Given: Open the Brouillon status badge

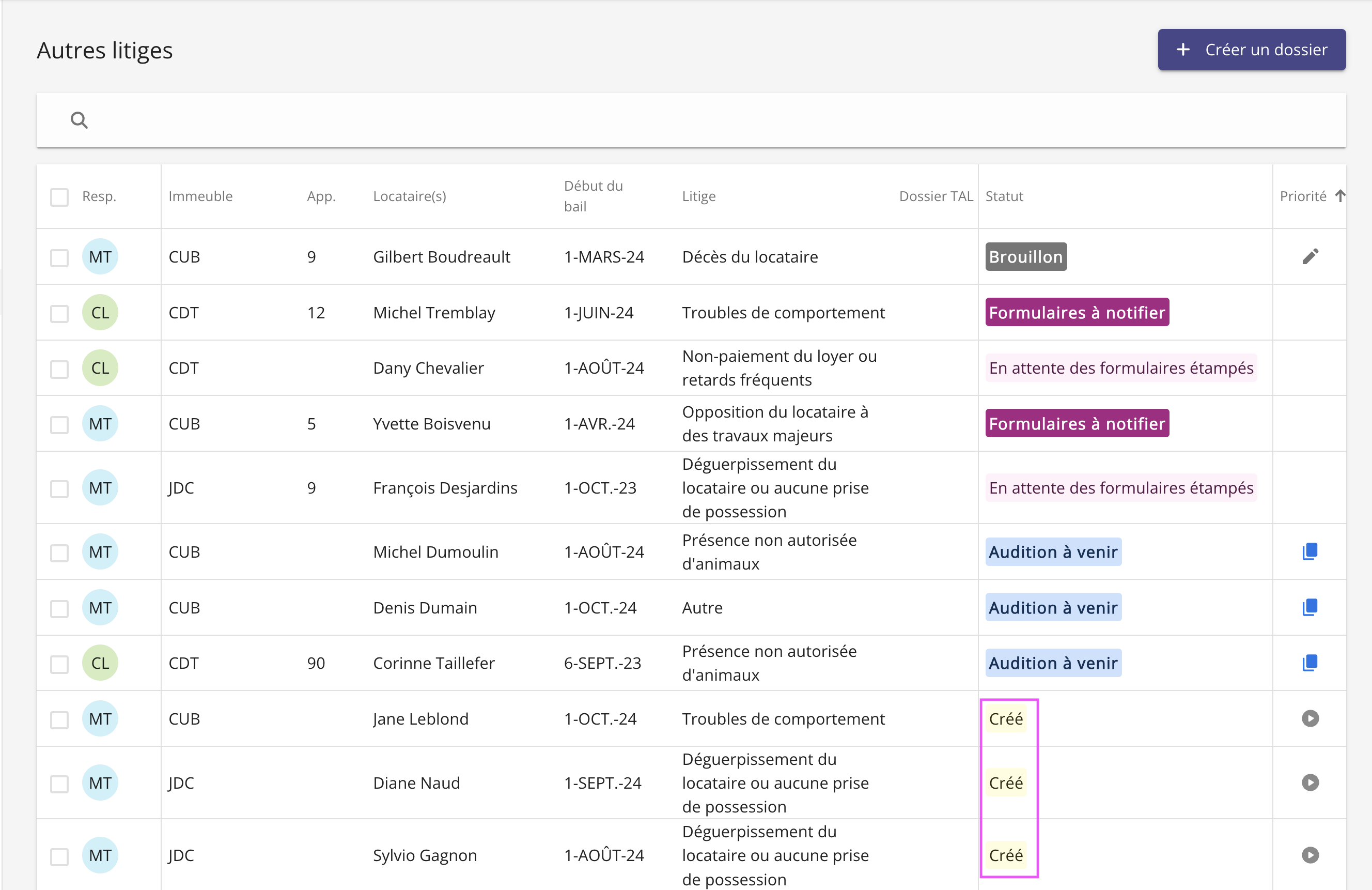Looking at the screenshot, I should click(1025, 257).
